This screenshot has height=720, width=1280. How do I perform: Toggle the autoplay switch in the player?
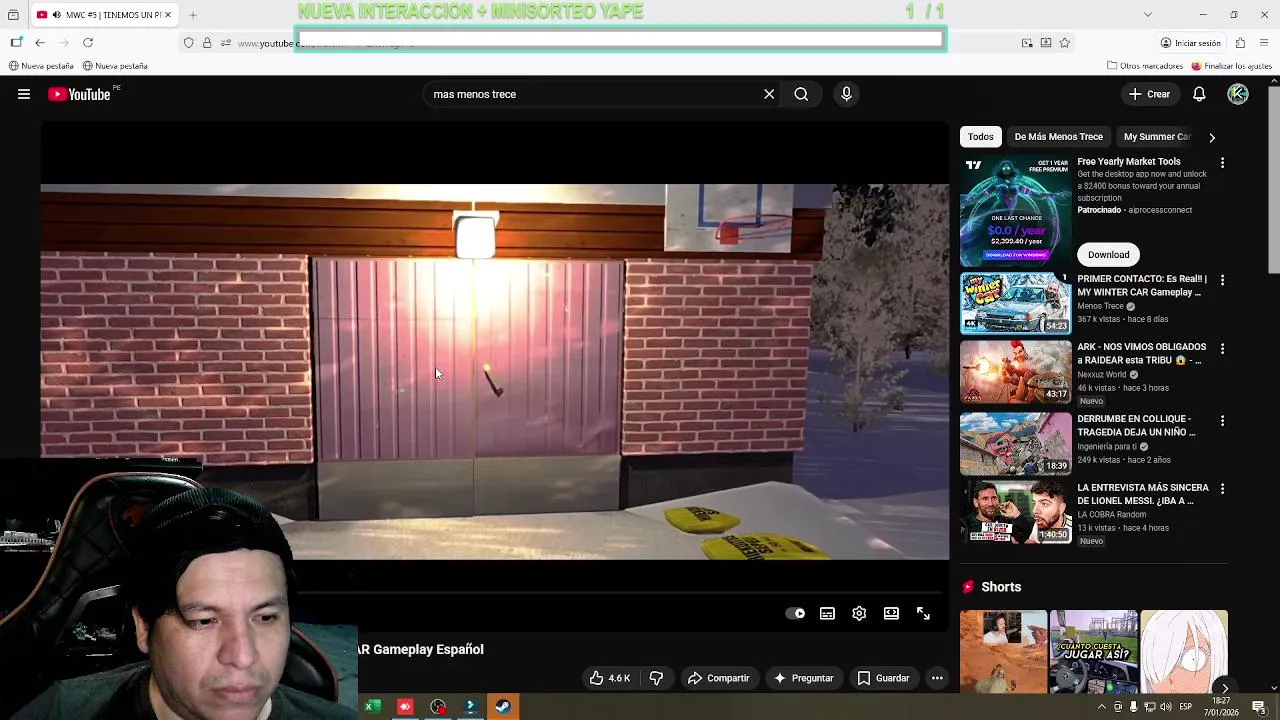(x=795, y=613)
